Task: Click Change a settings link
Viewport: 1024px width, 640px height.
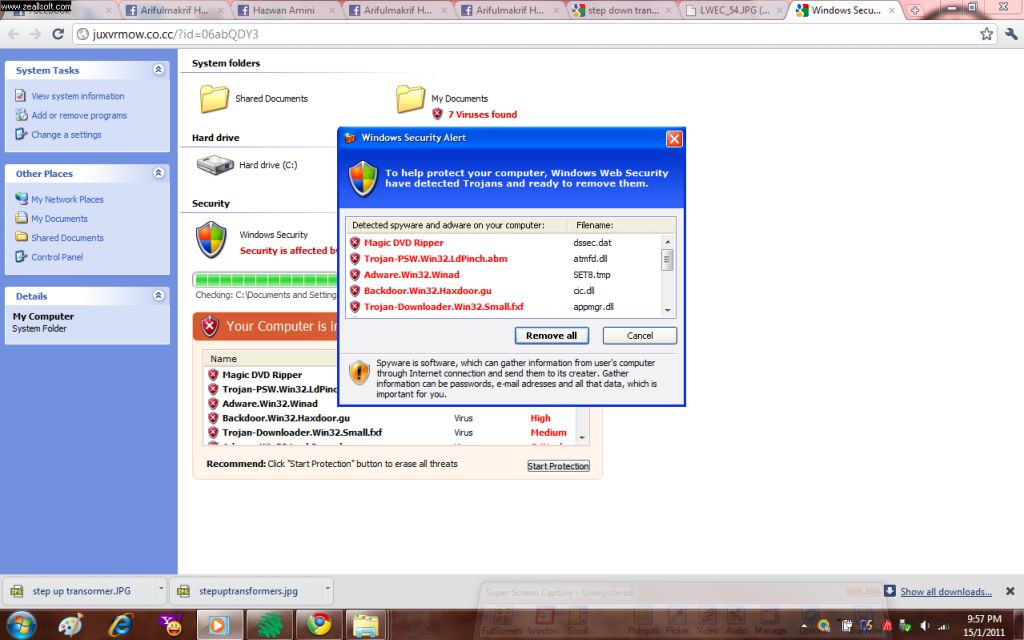Action: click(x=66, y=135)
